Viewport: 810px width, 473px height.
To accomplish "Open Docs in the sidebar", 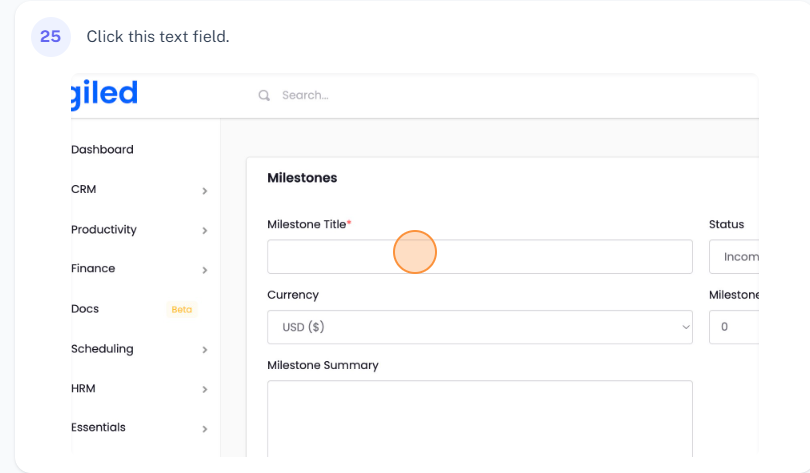I will (85, 309).
